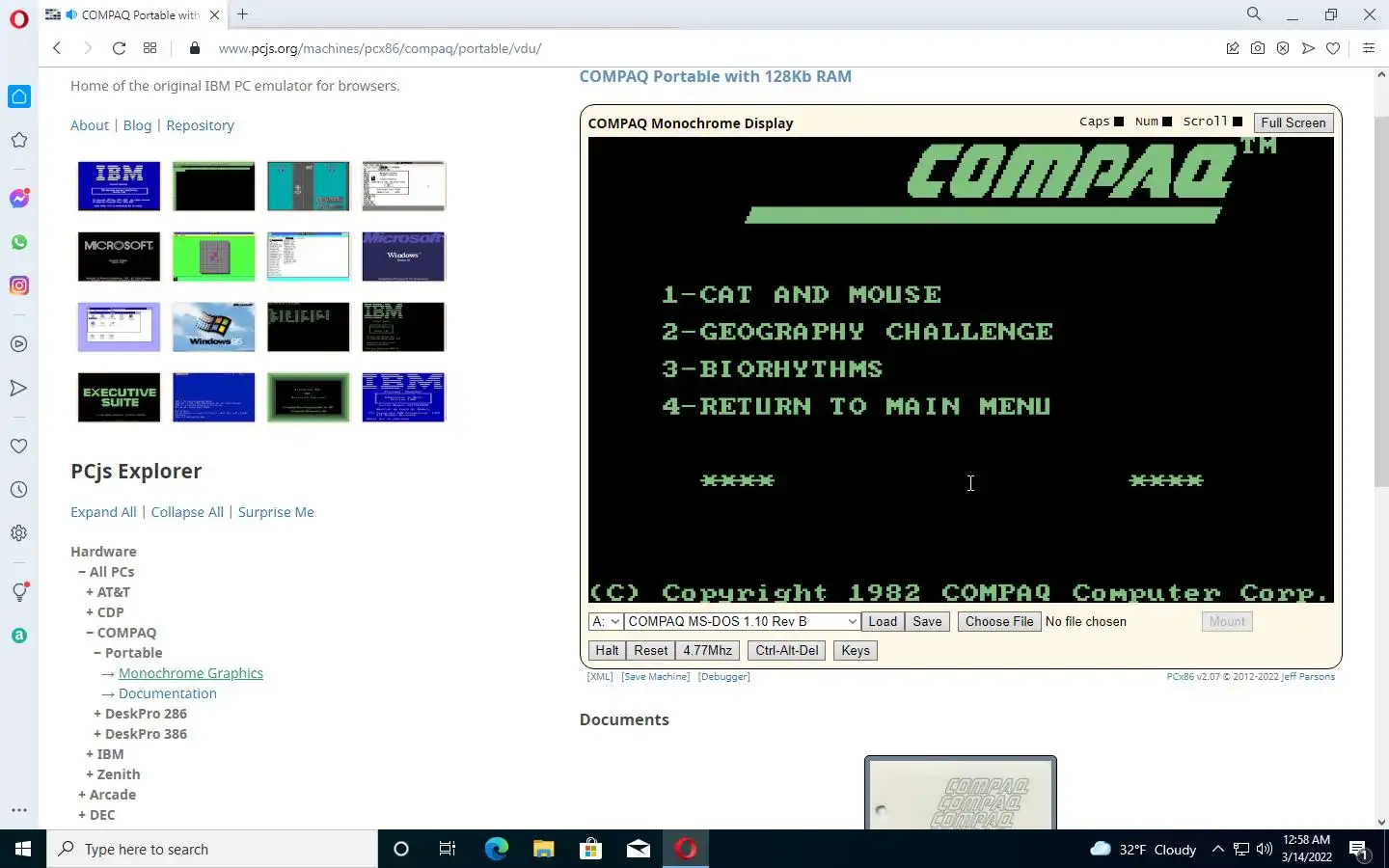Image resolution: width=1389 pixels, height=868 pixels.
Task: Open bookmarks star in Opera sidebar
Action: pyautogui.click(x=19, y=140)
